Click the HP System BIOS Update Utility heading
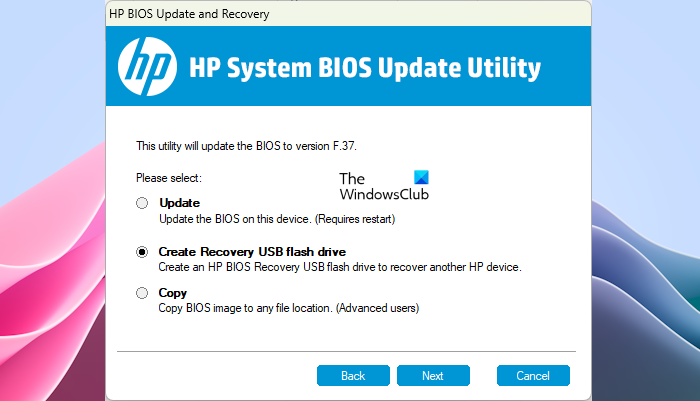Viewport: 700px width, 401px height. [x=365, y=68]
